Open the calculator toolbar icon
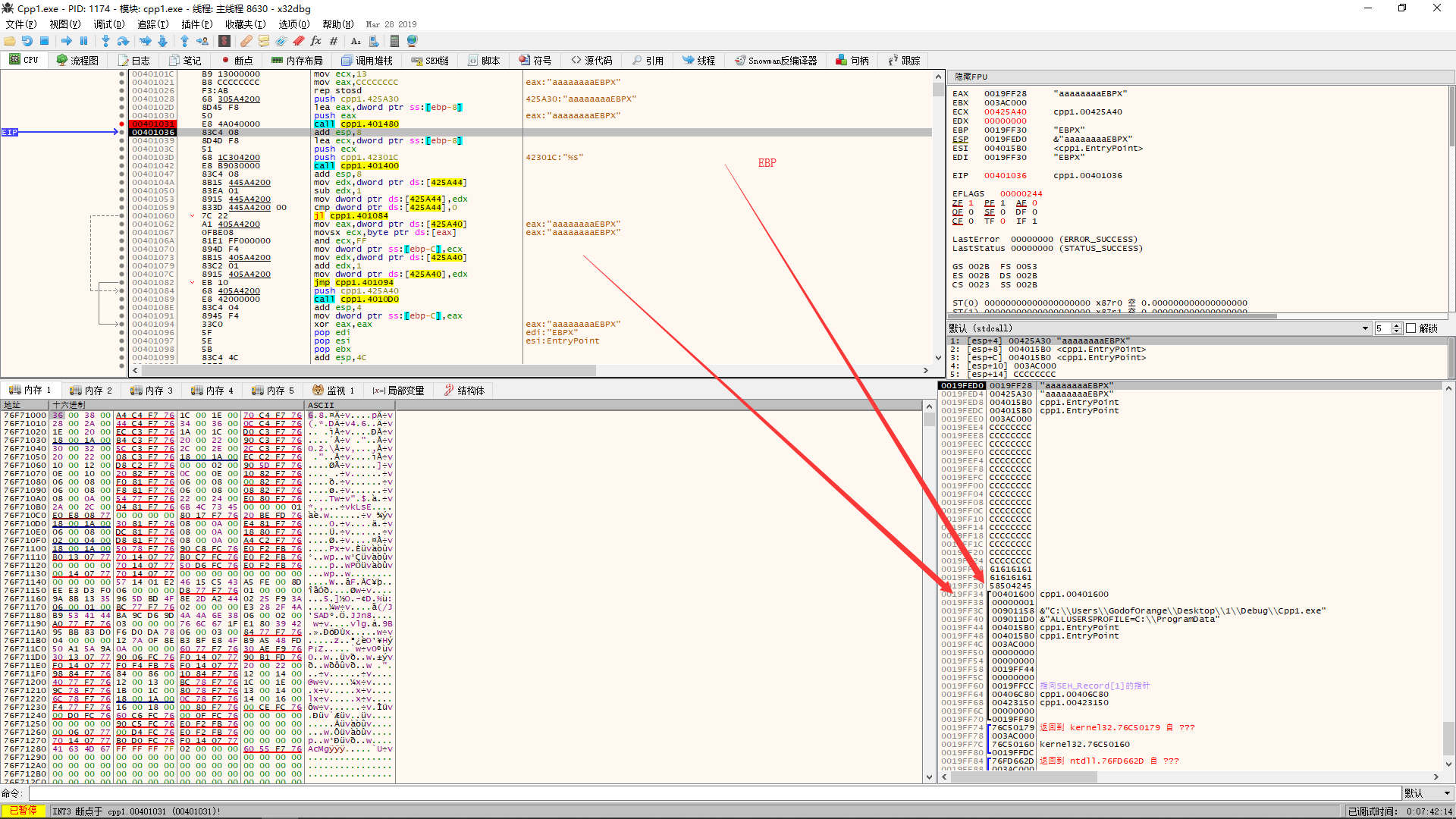Image resolution: width=1456 pixels, height=819 pixels. pyautogui.click(x=394, y=41)
